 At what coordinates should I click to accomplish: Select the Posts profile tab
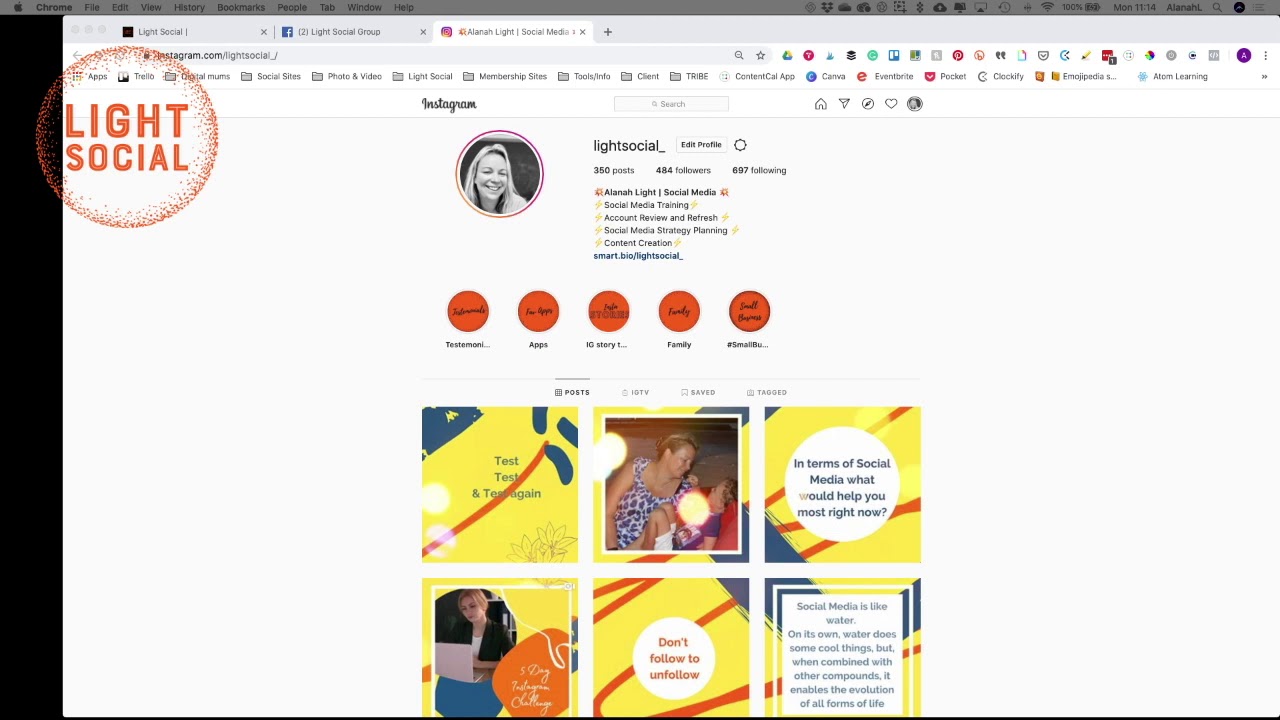pyautogui.click(x=572, y=393)
